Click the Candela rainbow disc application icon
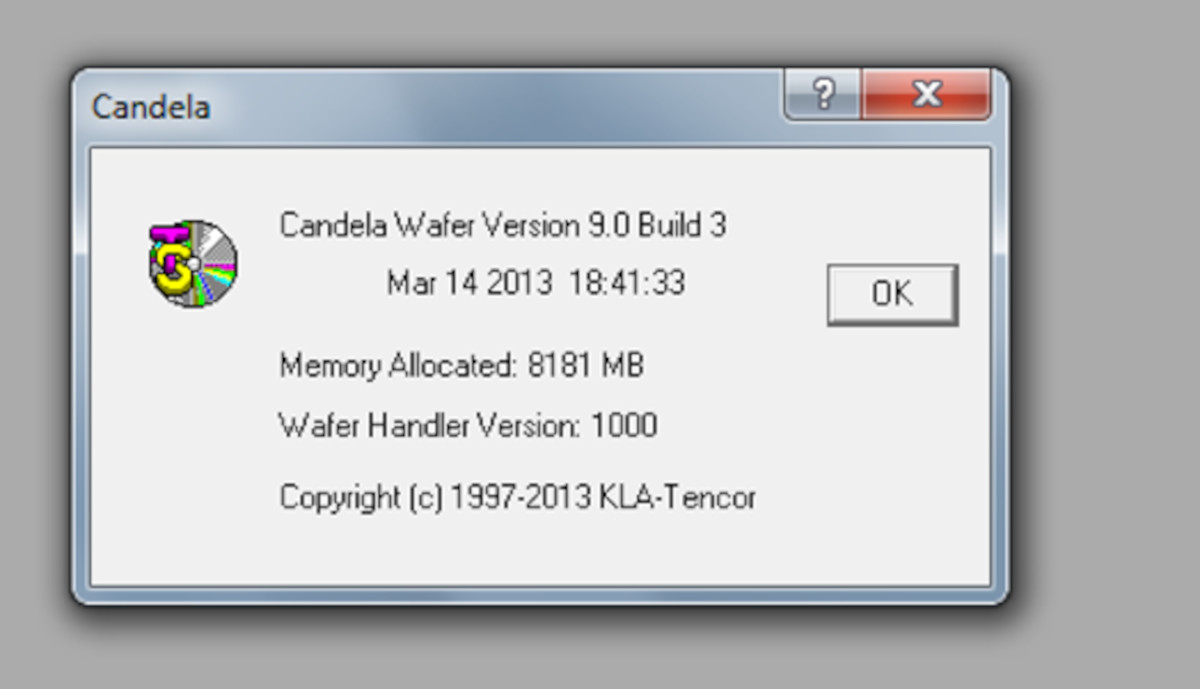This screenshot has width=1200, height=689. (193, 263)
